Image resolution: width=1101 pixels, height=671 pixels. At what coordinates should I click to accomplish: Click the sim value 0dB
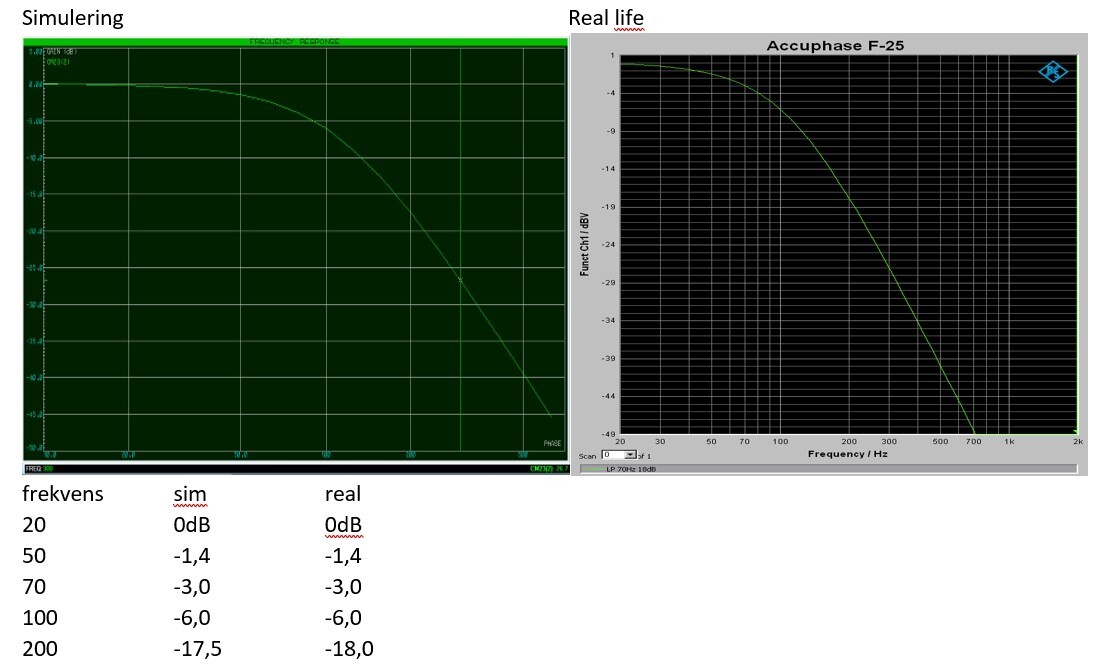click(192, 525)
